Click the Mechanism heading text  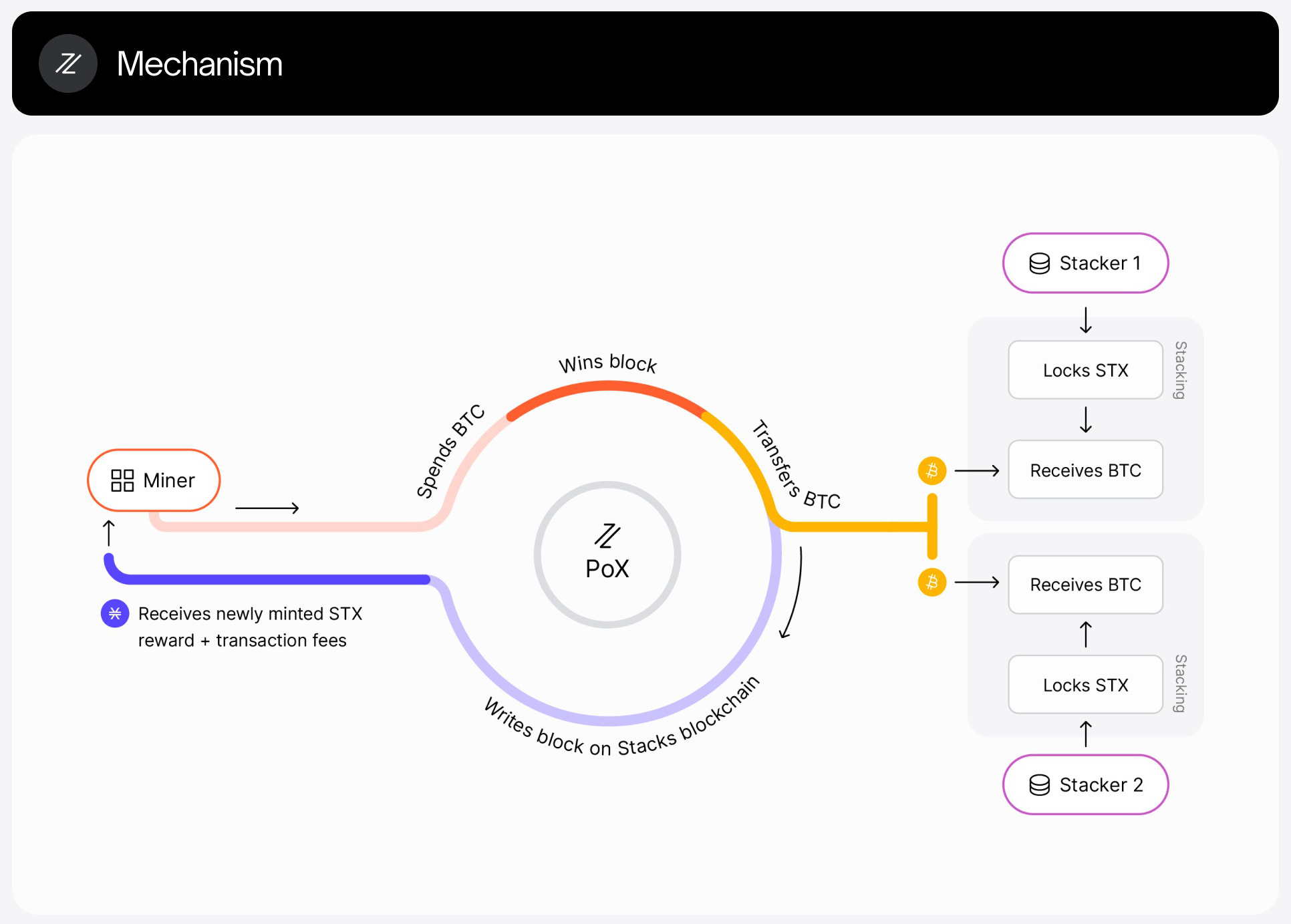199,64
